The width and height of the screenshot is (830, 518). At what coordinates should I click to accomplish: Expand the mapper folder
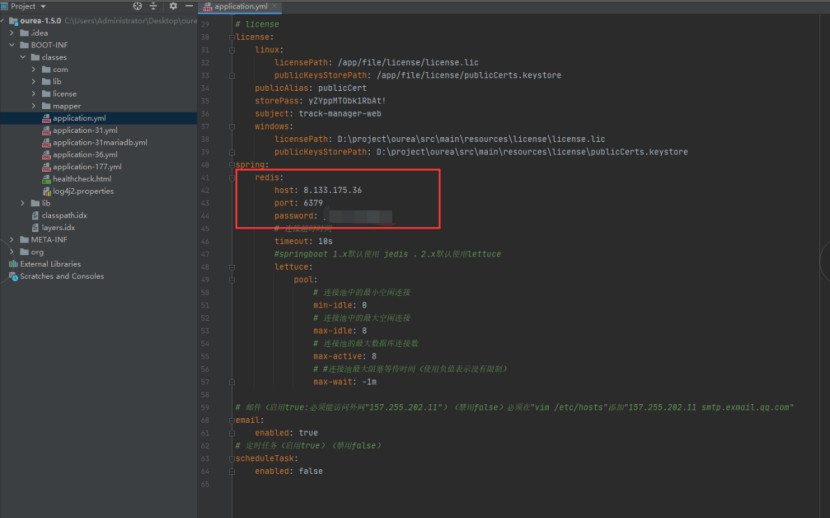33,106
